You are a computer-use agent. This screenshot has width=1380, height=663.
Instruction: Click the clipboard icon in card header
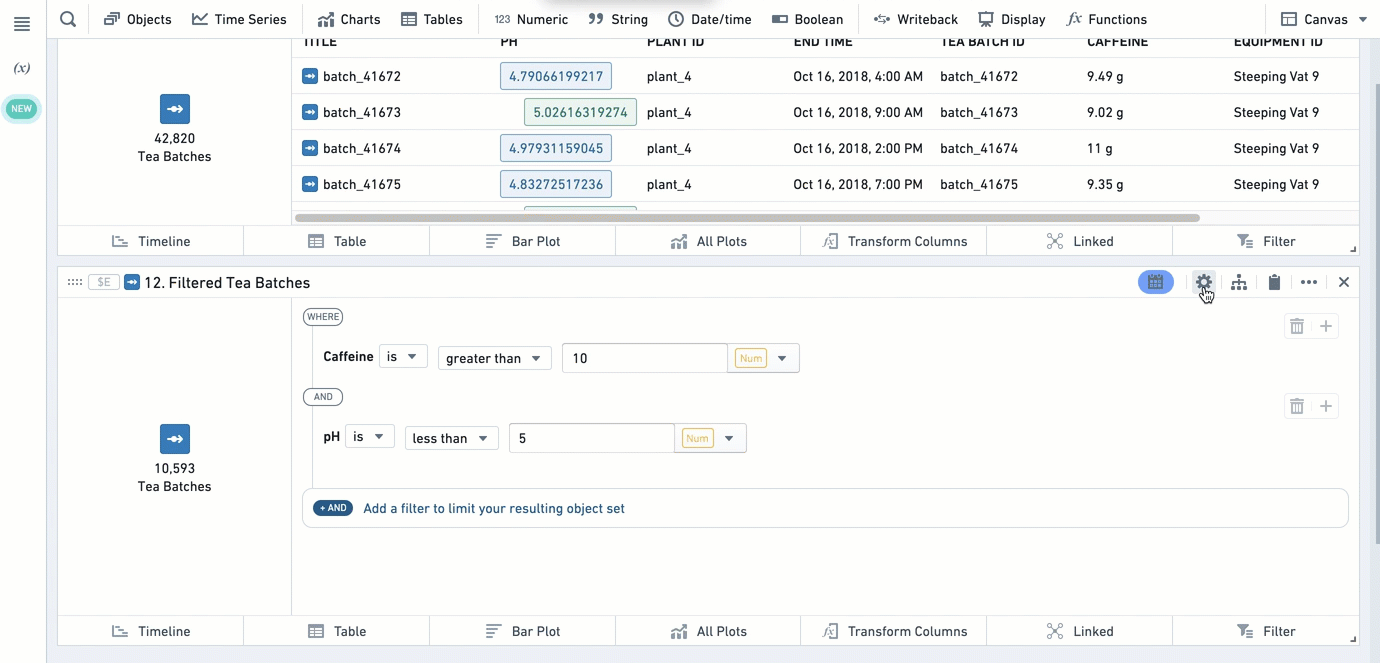click(1274, 282)
